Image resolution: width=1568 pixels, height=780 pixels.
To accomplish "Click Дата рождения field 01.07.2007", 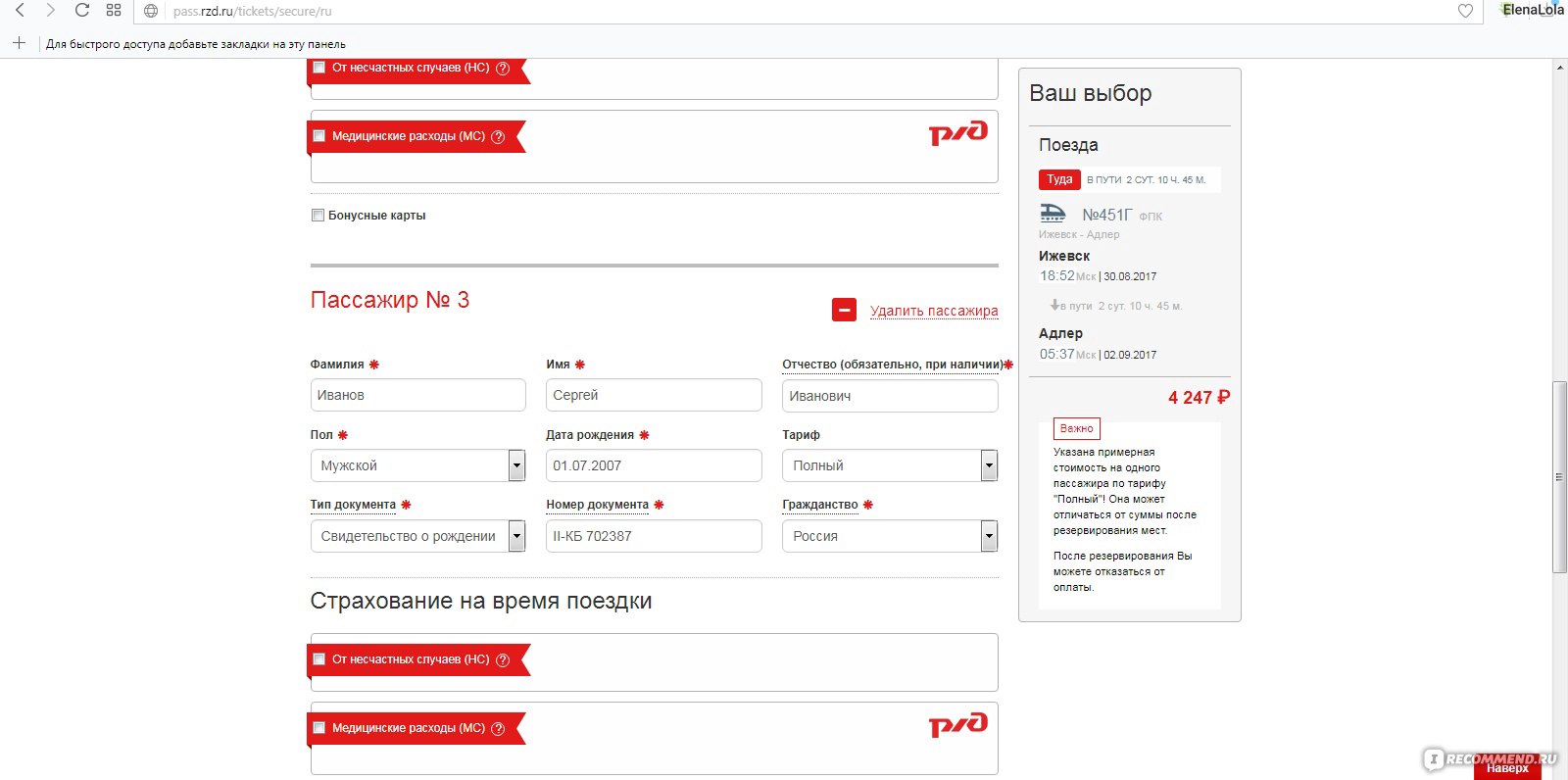I will coord(654,465).
